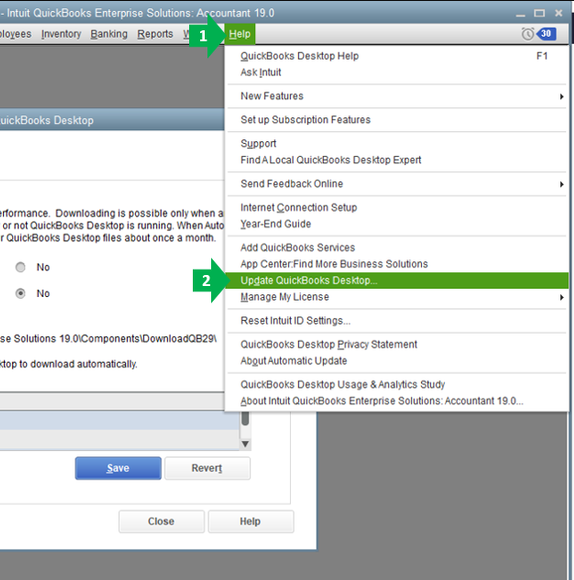Image resolution: width=574 pixels, height=580 pixels.
Task: Open the reminders alarm clock icon
Action: pos(528,34)
